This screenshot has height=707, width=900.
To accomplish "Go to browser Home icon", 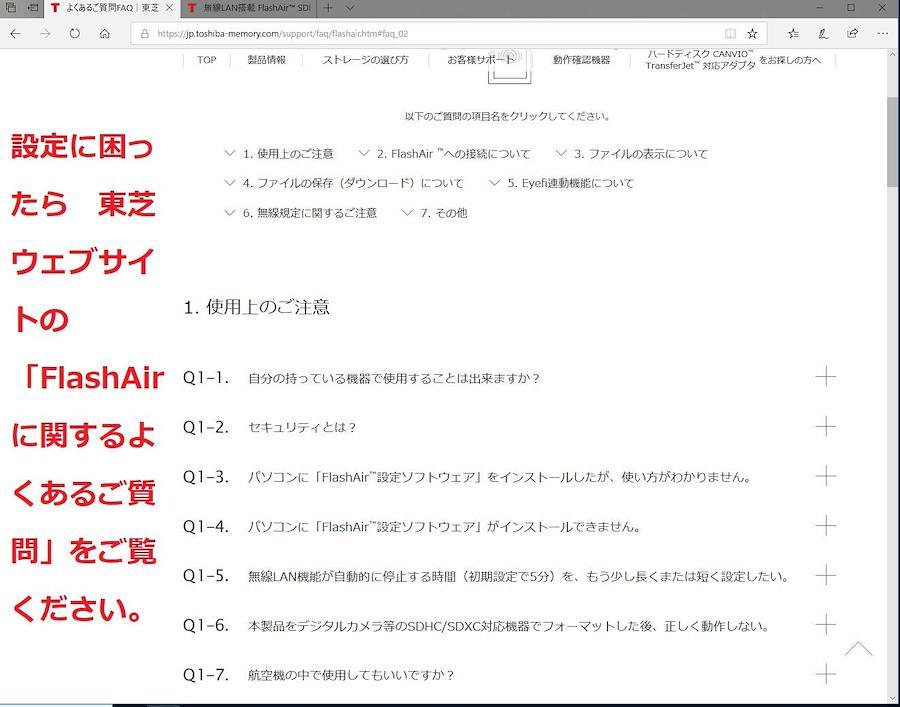I will [x=104, y=34].
